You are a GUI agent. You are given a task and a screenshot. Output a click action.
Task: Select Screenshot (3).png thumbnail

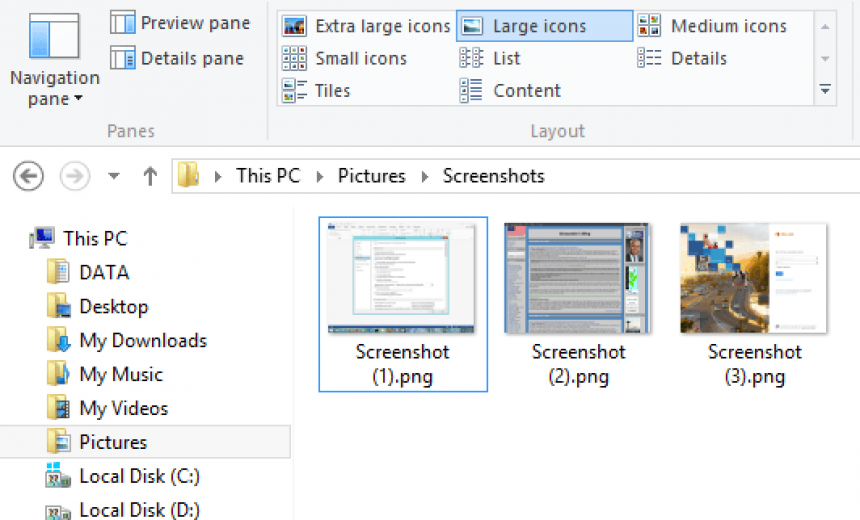point(754,278)
